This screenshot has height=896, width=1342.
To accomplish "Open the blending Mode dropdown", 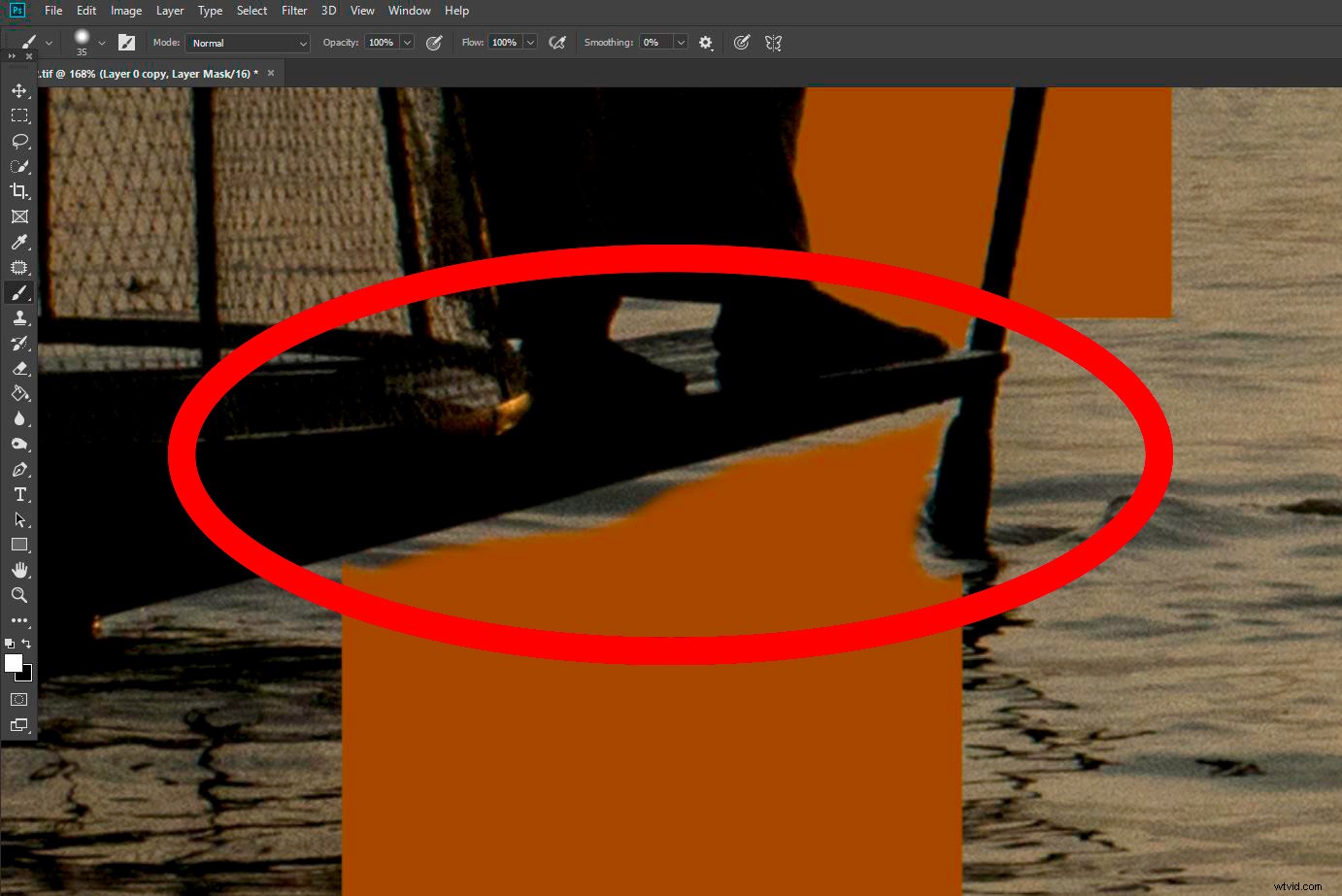I will pyautogui.click(x=247, y=43).
